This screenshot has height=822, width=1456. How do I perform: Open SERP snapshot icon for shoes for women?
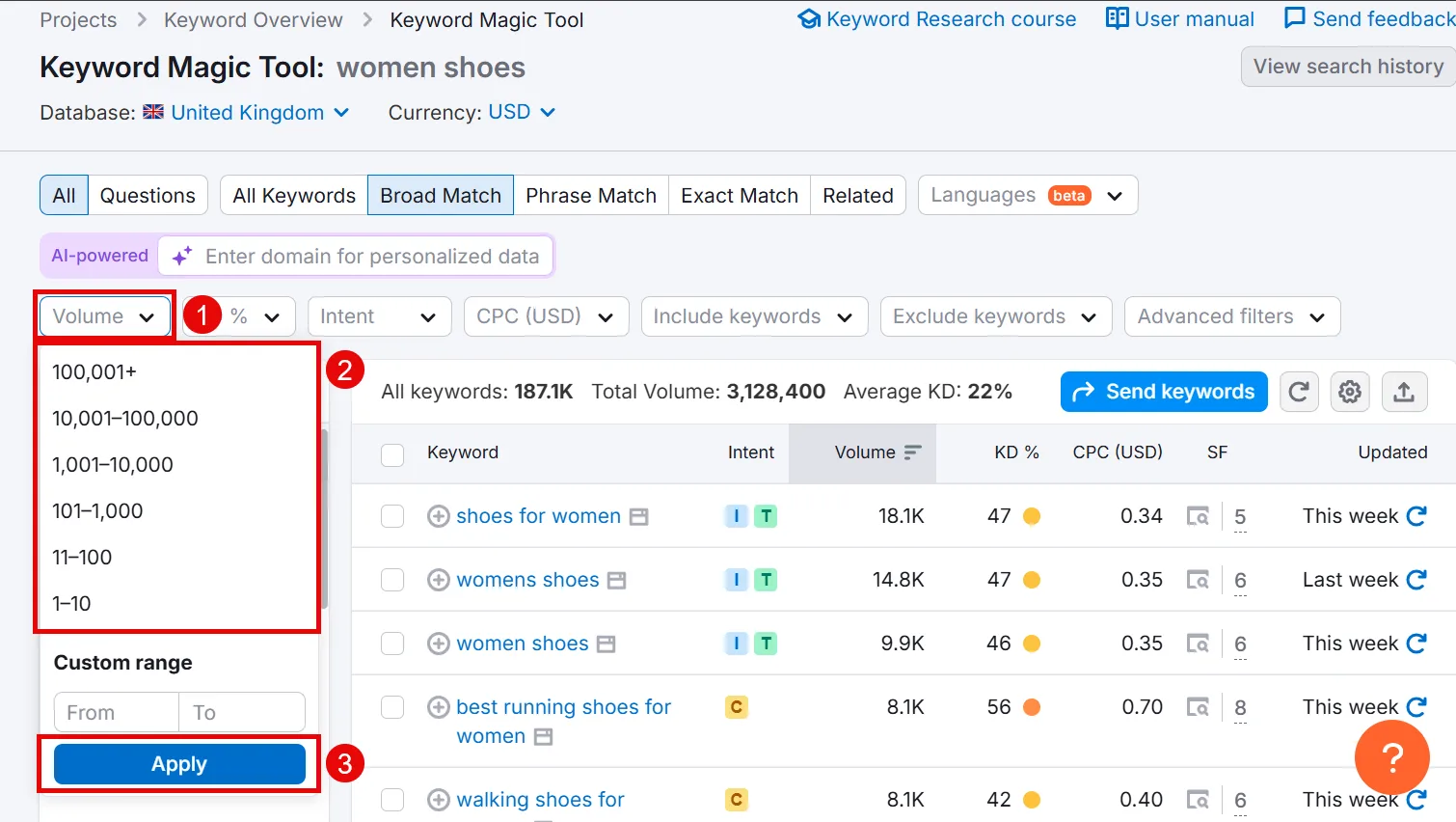(x=1198, y=516)
